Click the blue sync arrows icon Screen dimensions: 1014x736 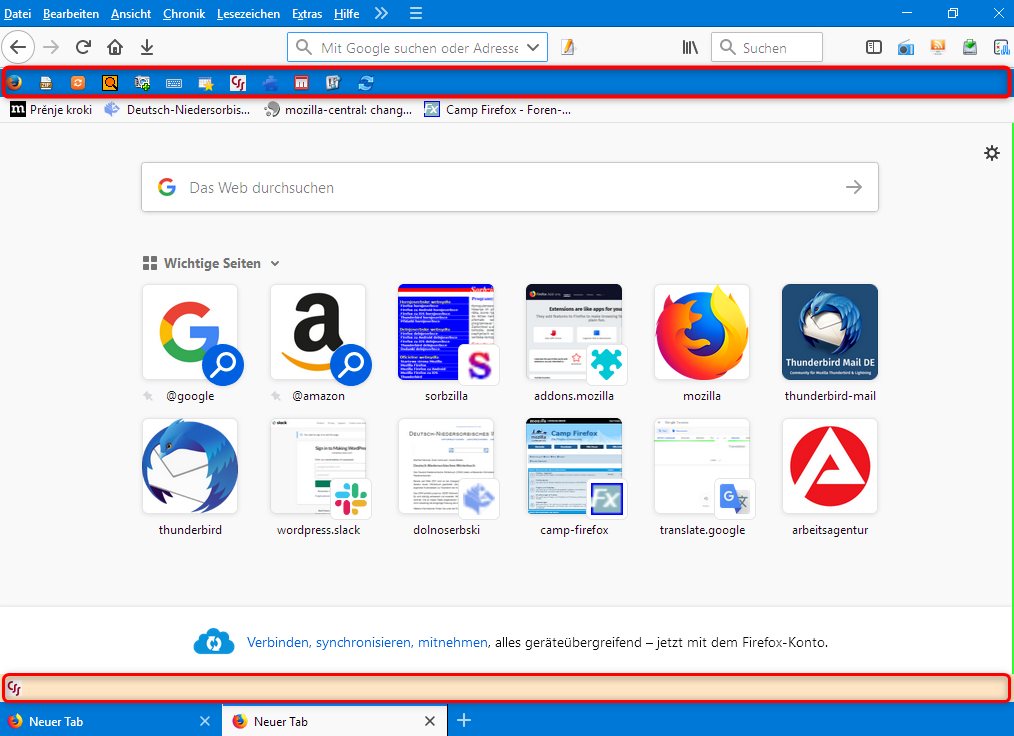[x=366, y=83]
